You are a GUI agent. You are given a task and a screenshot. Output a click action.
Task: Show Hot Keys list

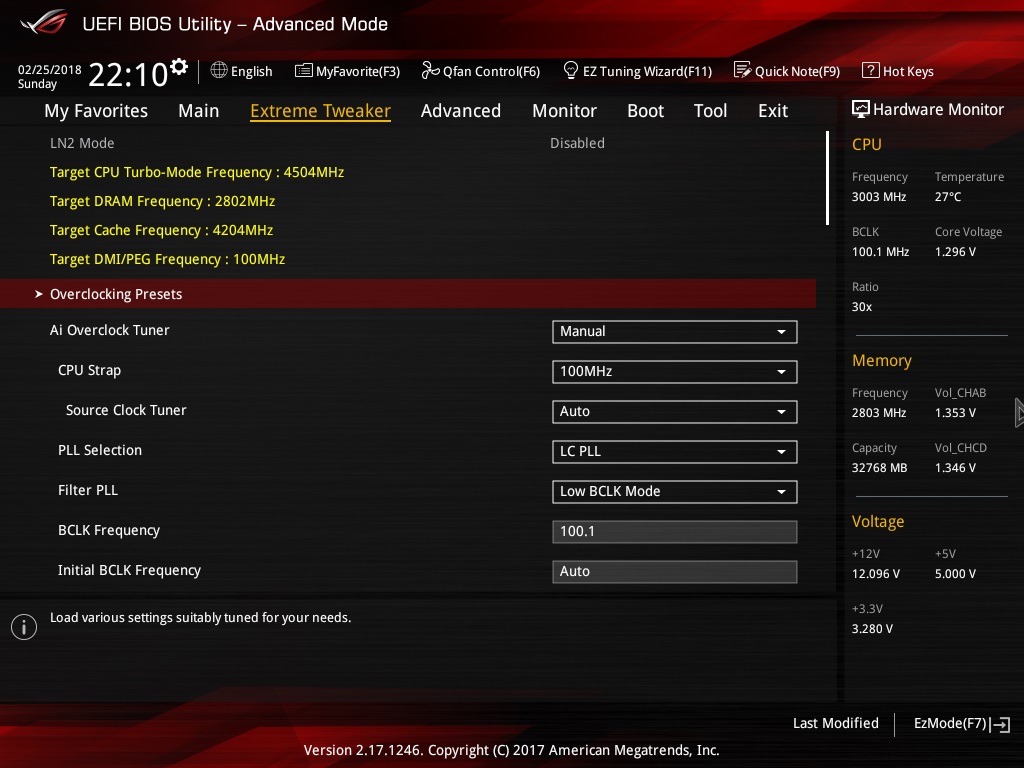pyautogui.click(x=908, y=71)
